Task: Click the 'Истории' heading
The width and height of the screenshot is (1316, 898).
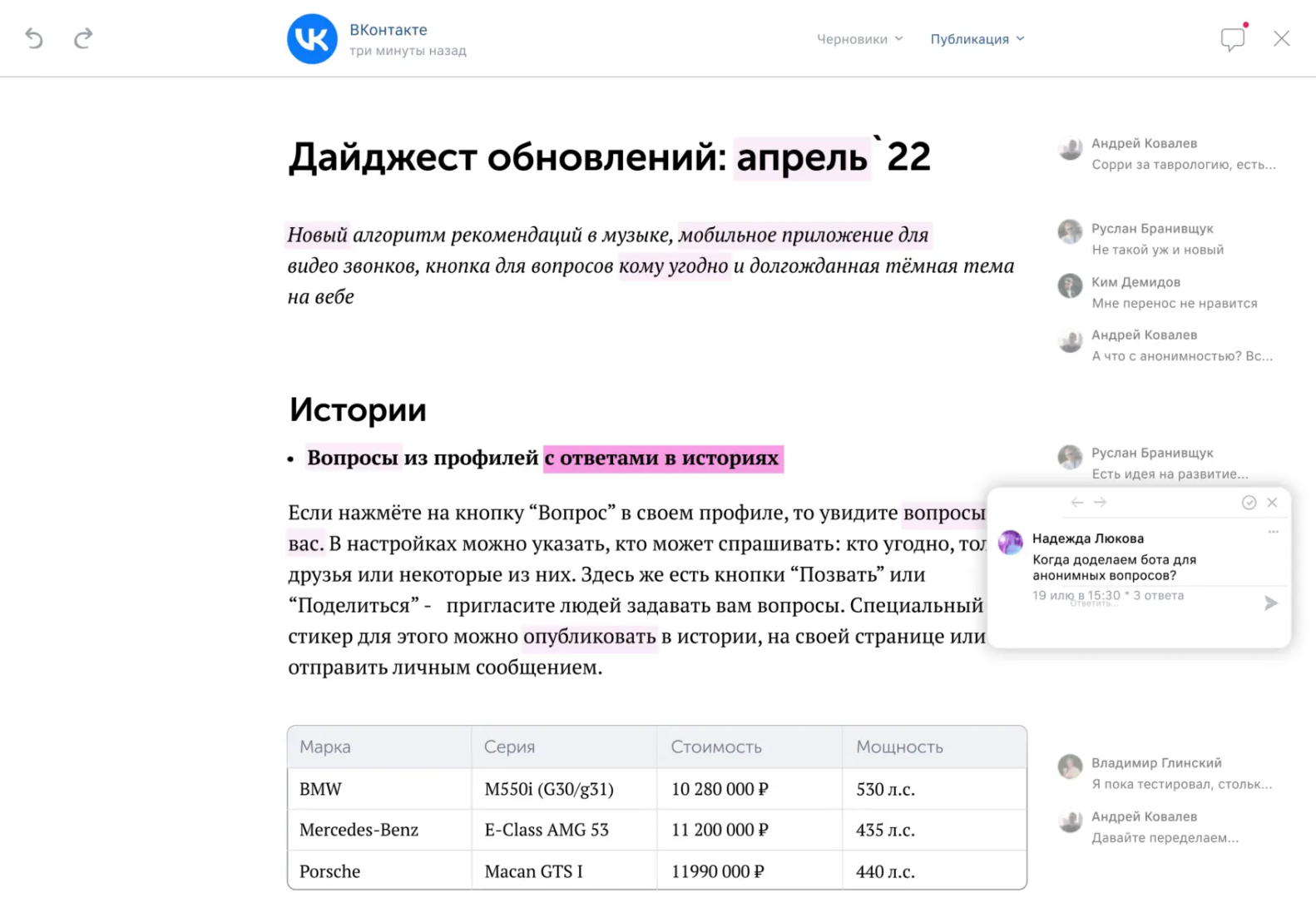Action: point(358,409)
